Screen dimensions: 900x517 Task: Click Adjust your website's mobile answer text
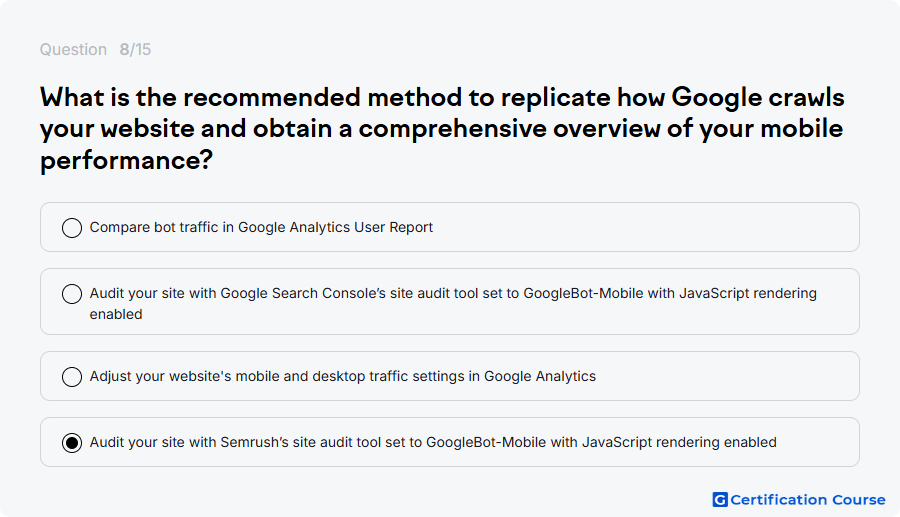pyautogui.click(x=343, y=376)
